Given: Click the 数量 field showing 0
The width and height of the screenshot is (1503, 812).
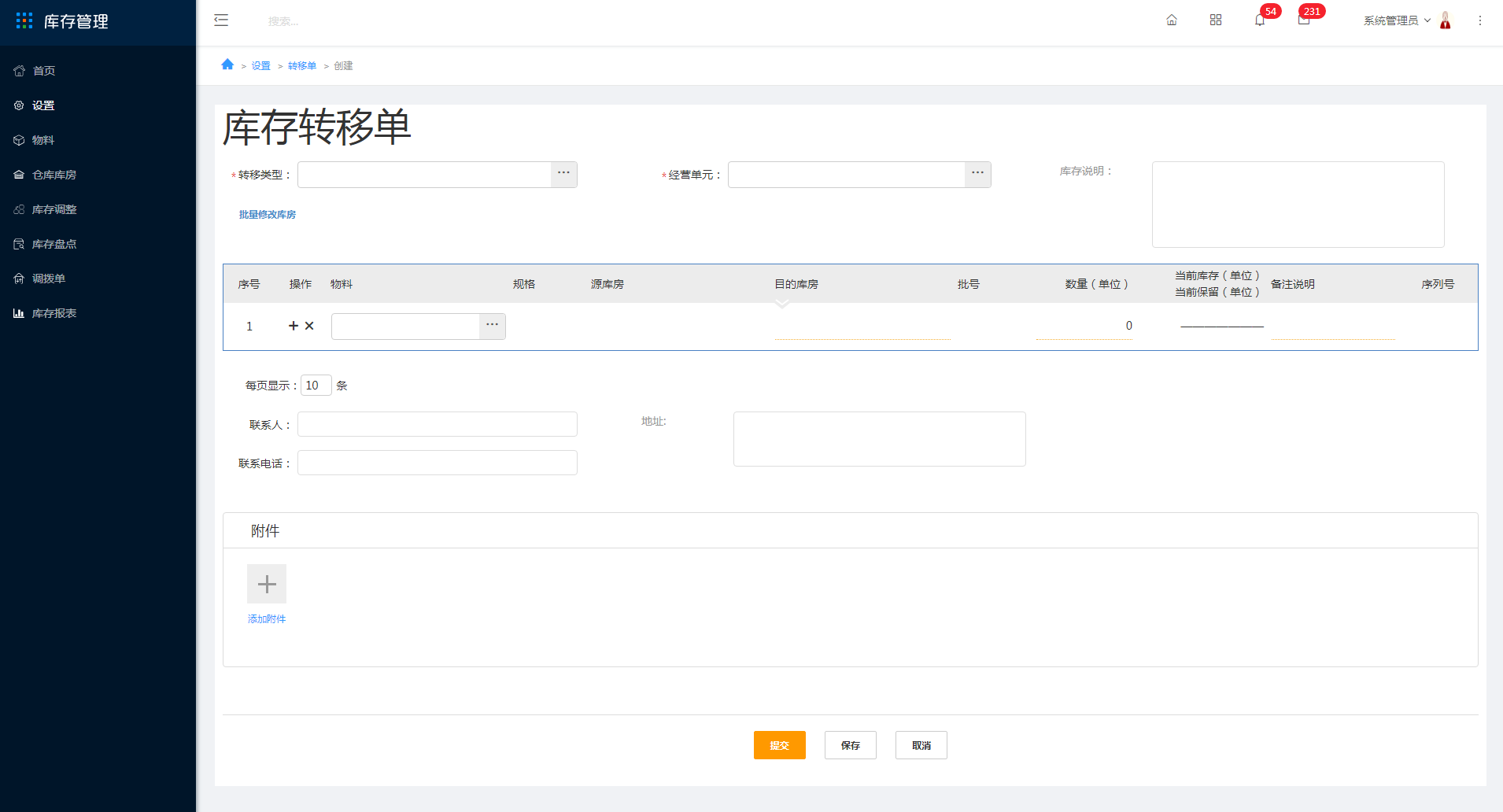Looking at the screenshot, I should click(1084, 326).
